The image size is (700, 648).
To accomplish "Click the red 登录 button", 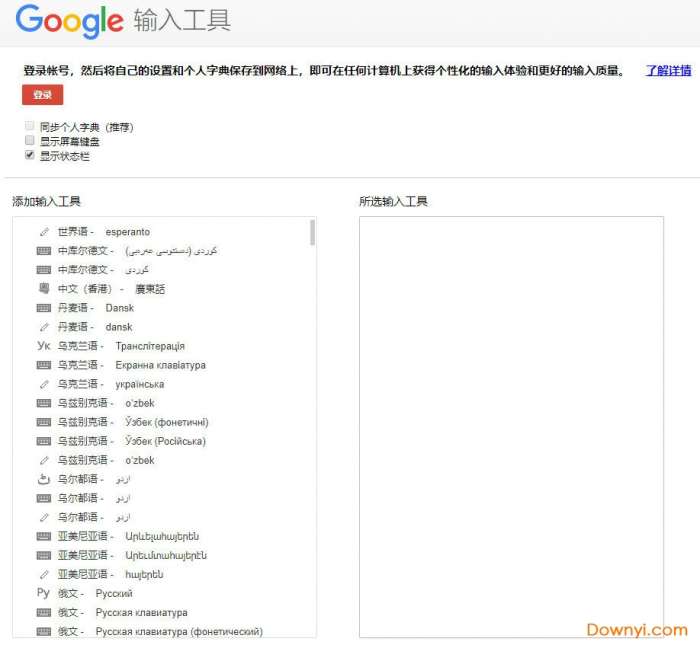I will click(x=42, y=95).
